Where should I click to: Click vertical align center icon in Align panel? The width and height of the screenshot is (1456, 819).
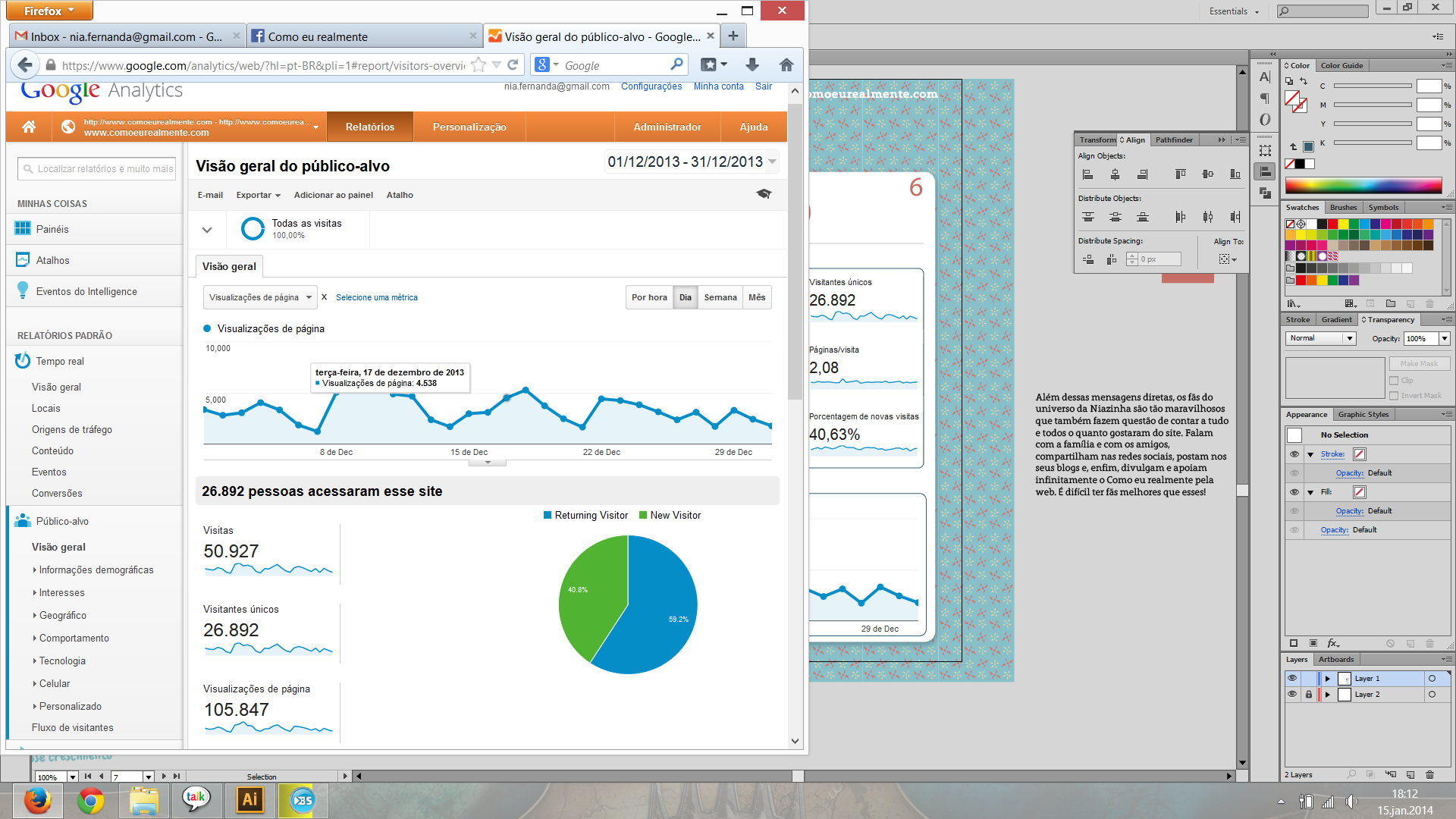click(1207, 174)
